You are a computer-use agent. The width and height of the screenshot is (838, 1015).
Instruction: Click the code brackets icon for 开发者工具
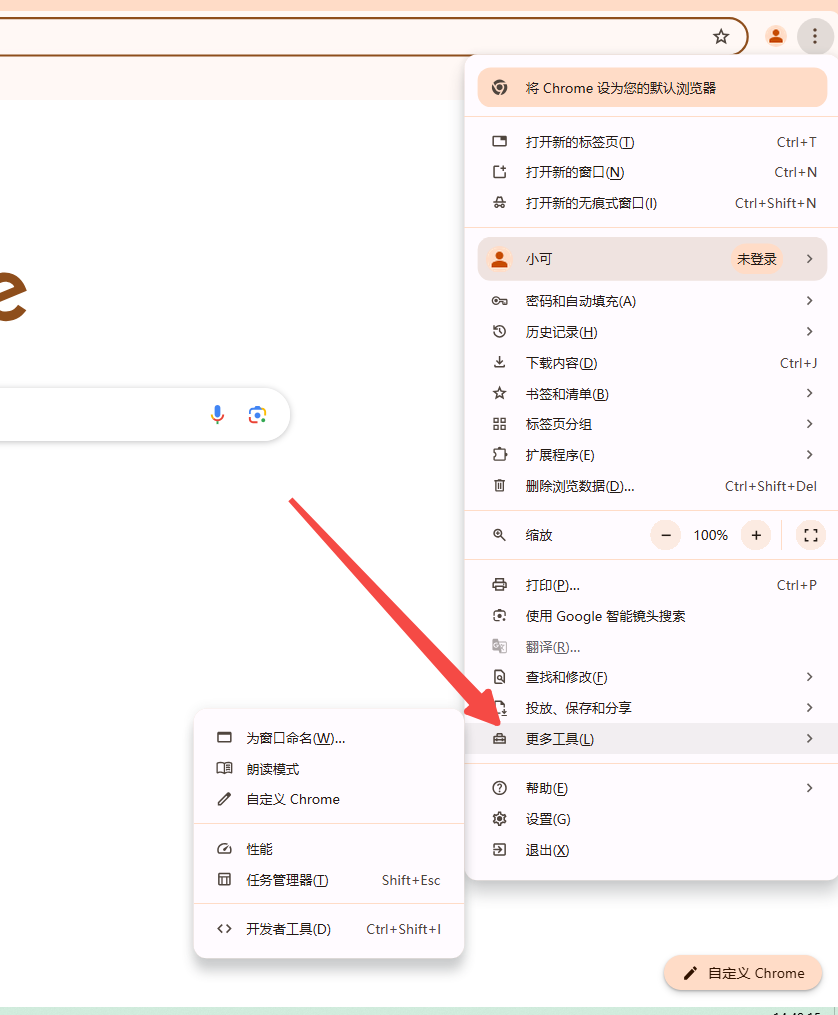pyautogui.click(x=224, y=929)
